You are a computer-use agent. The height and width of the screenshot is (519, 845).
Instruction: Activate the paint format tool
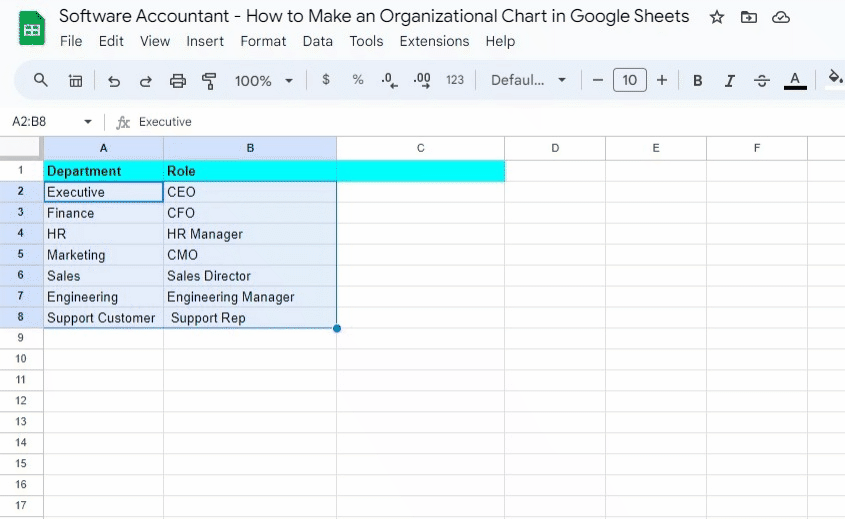(209, 81)
